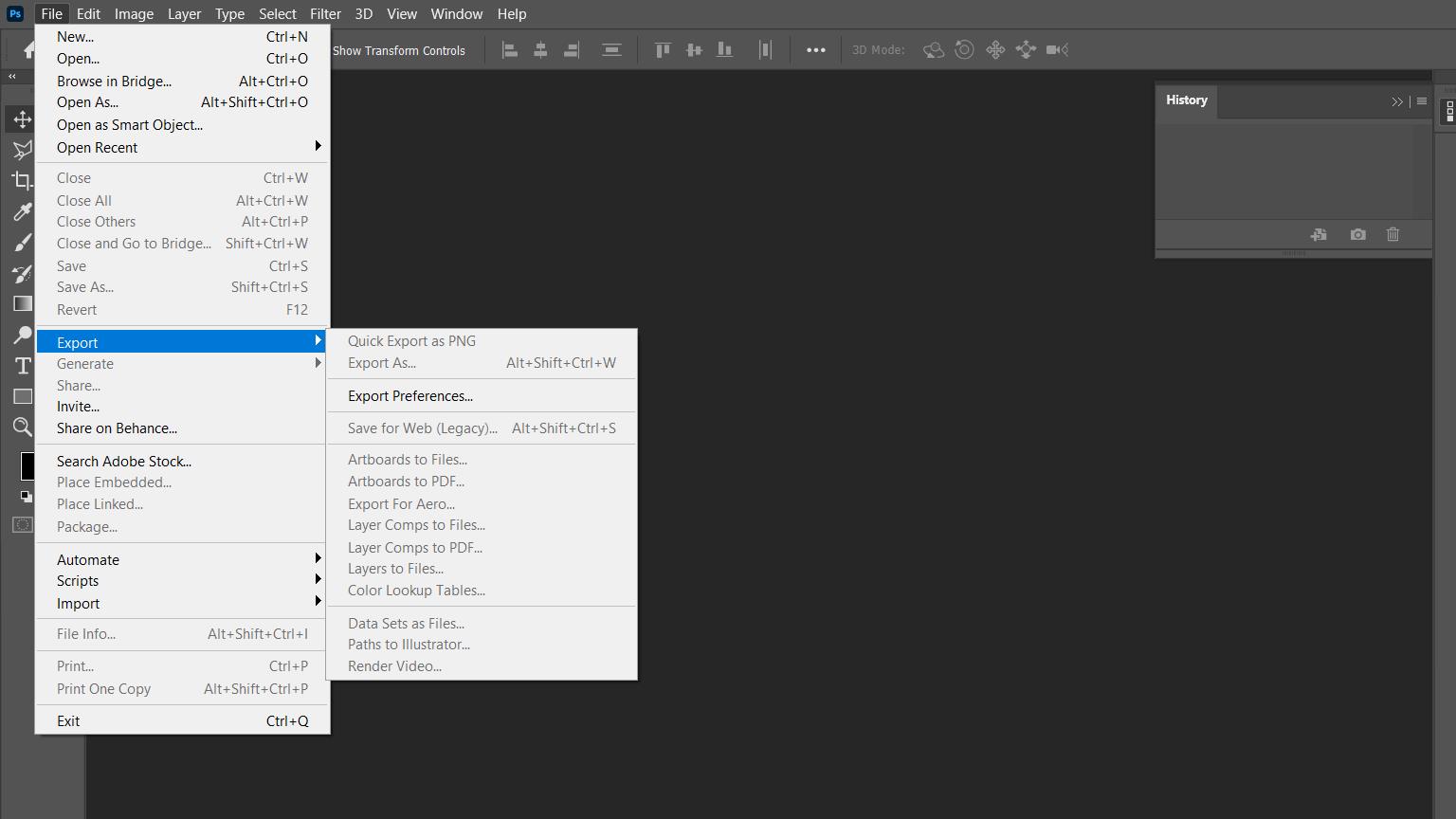Click create new document from state icon
The image size is (1456, 819).
(1318, 234)
